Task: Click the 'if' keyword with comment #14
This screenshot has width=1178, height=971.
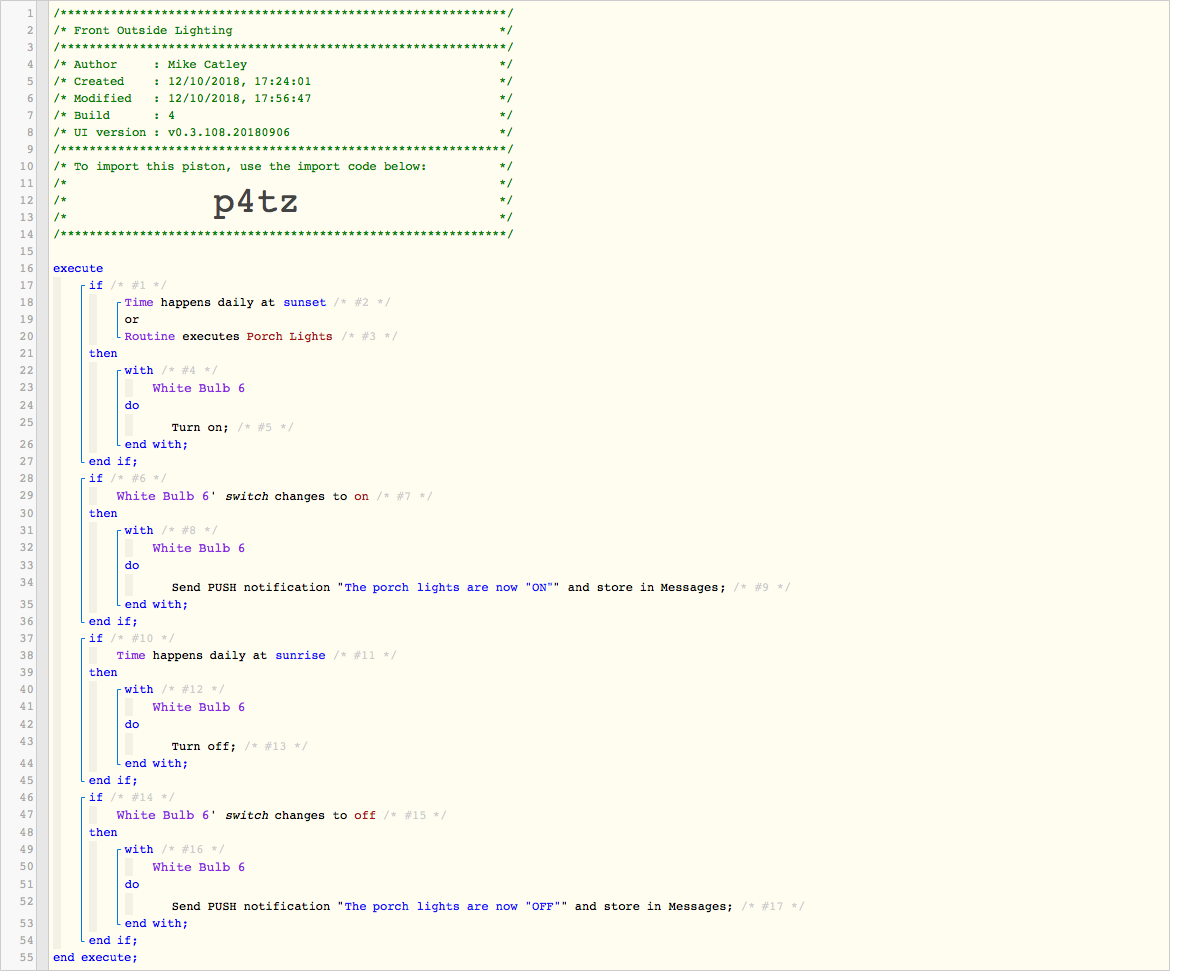Action: (x=96, y=797)
